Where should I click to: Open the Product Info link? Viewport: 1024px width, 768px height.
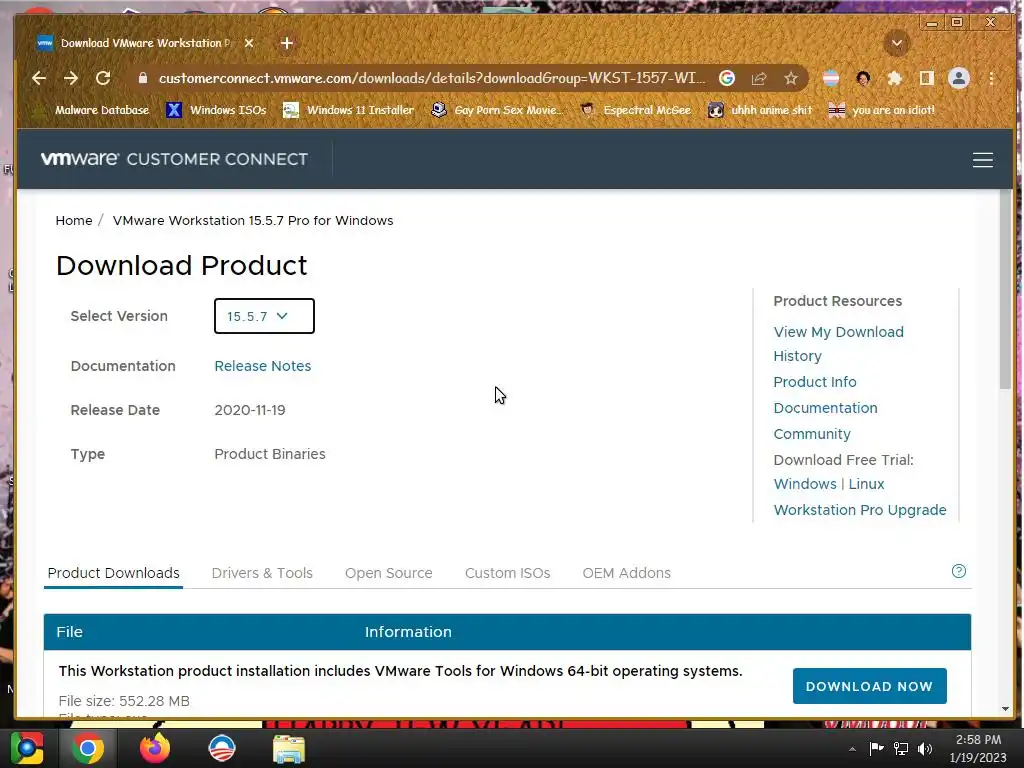(x=814, y=382)
